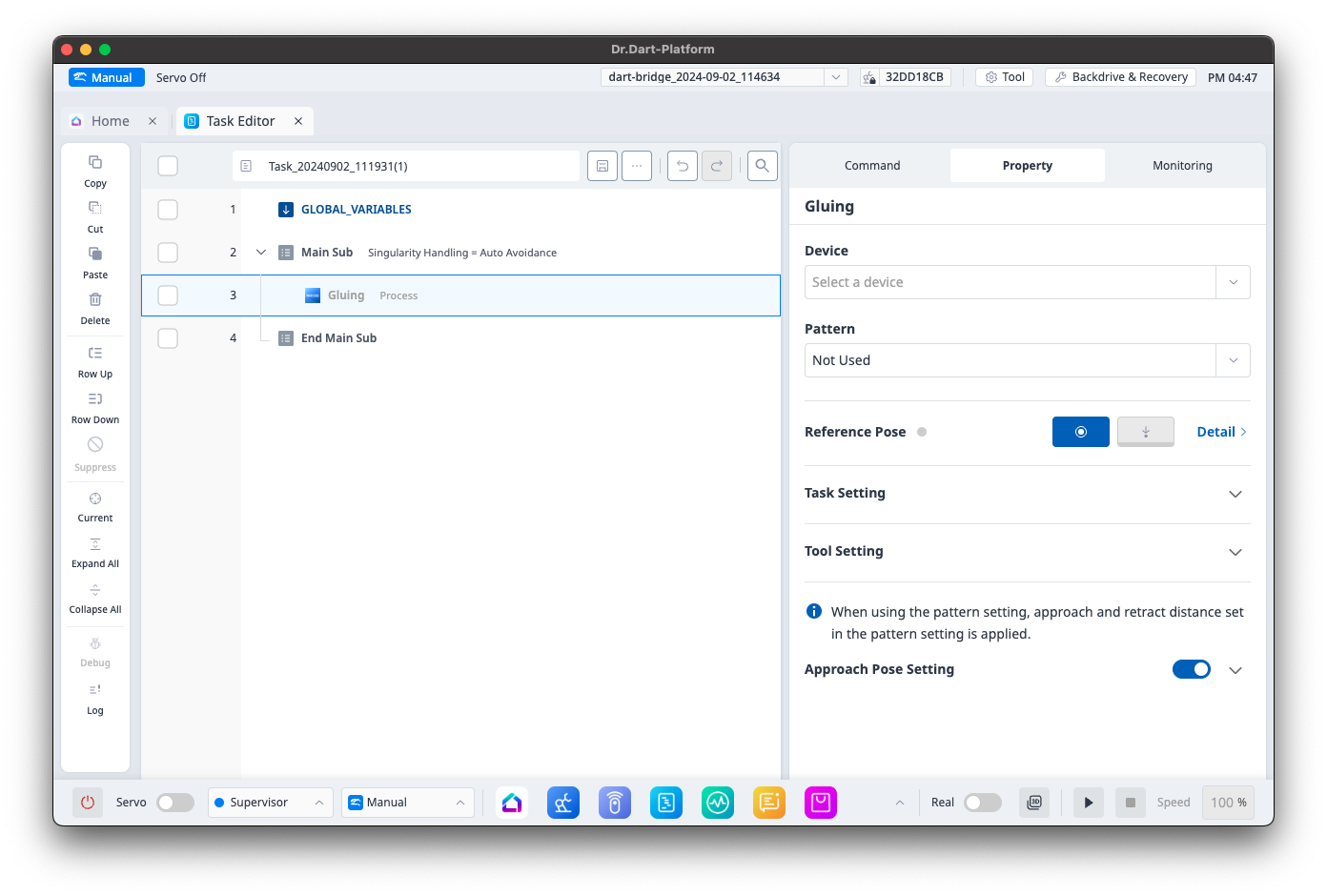Click the task name field Task_20240902_111931(1)
Image resolution: width=1327 pixels, height=896 pixels.
coord(406,166)
